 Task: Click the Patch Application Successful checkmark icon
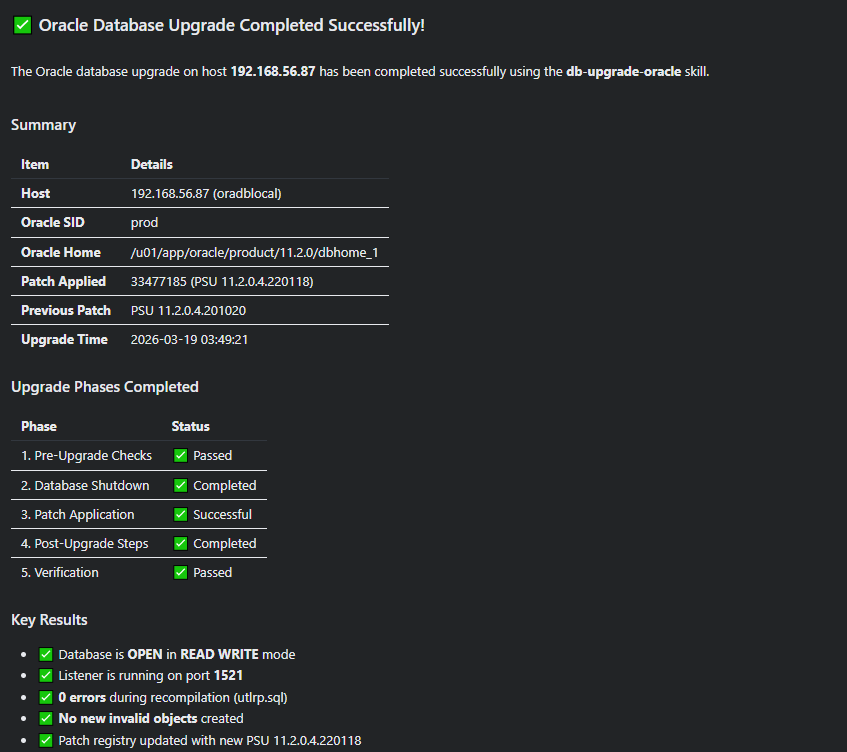[181, 515]
